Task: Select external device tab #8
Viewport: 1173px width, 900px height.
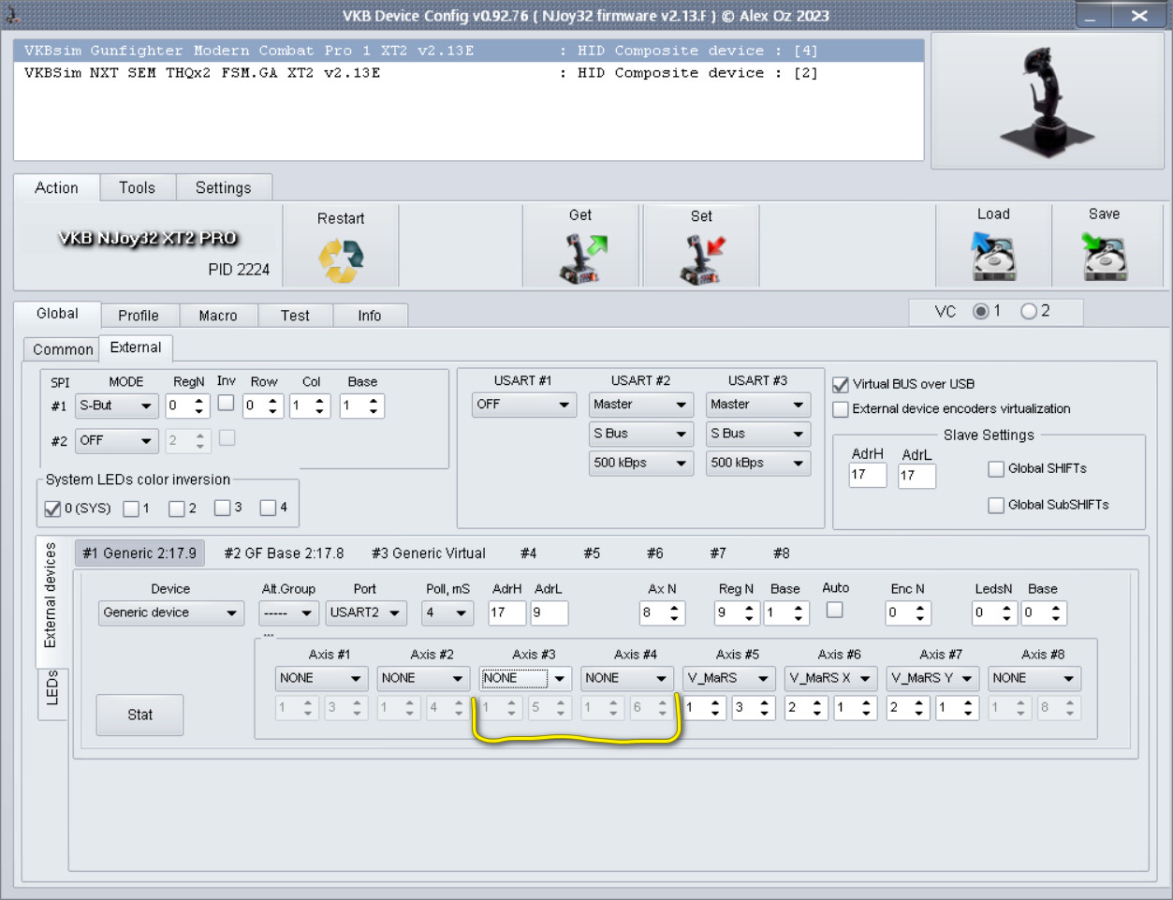Action: point(781,553)
